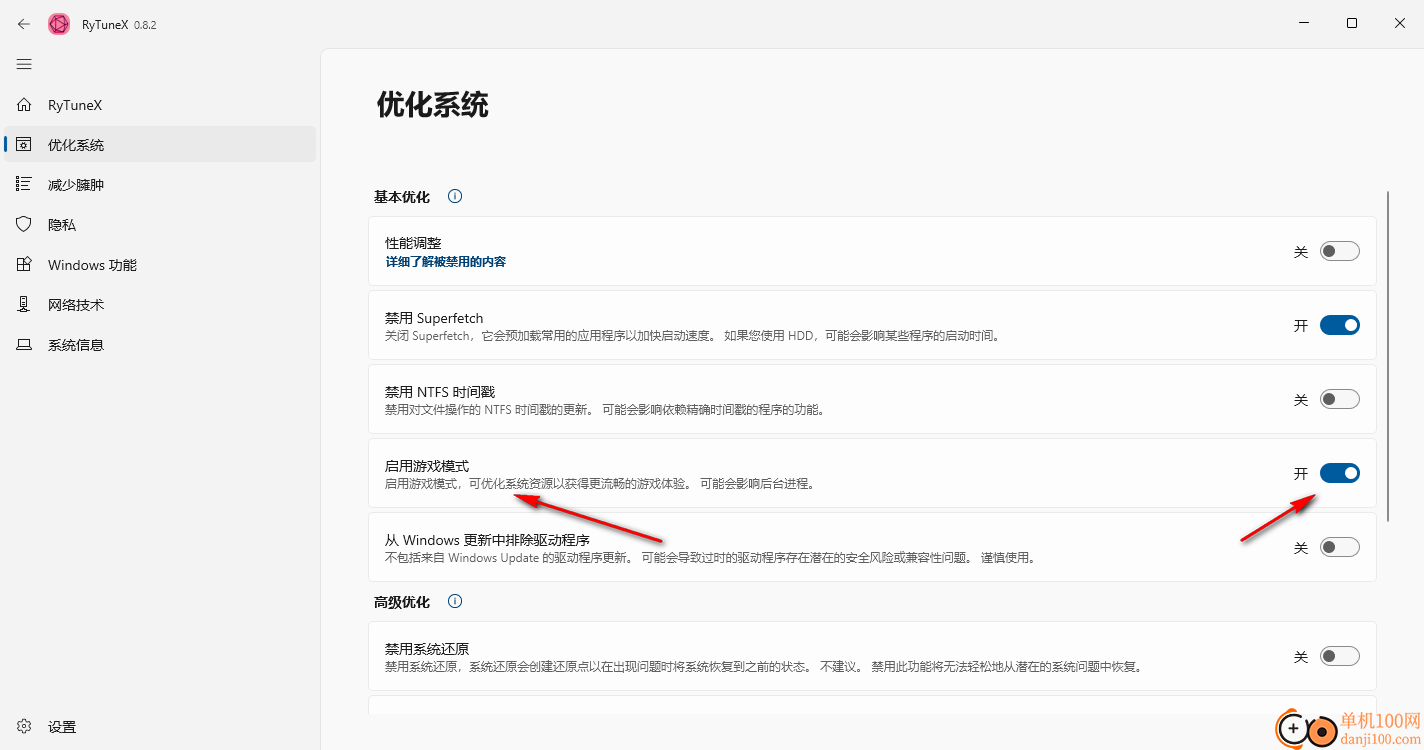Turn off the 禁用 Superfetch toggle
1424x750 pixels.
point(1340,325)
